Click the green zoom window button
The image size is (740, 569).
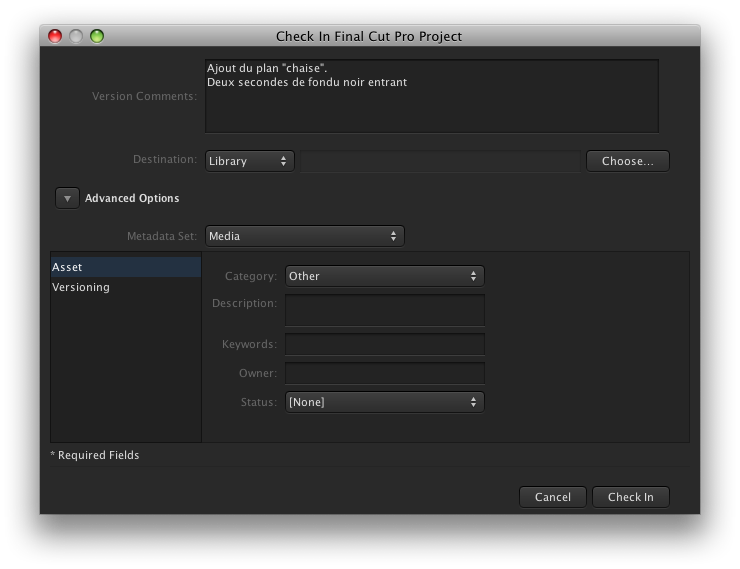point(97,36)
